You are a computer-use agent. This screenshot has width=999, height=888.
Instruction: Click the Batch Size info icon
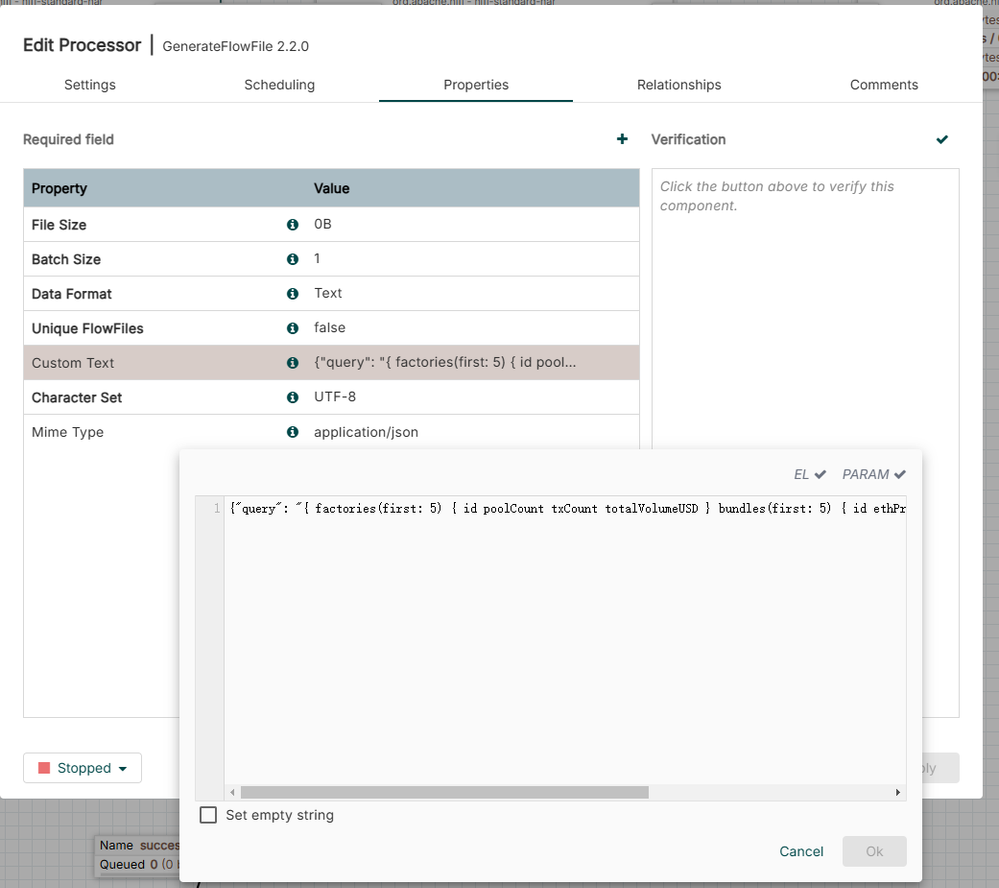[293, 259]
